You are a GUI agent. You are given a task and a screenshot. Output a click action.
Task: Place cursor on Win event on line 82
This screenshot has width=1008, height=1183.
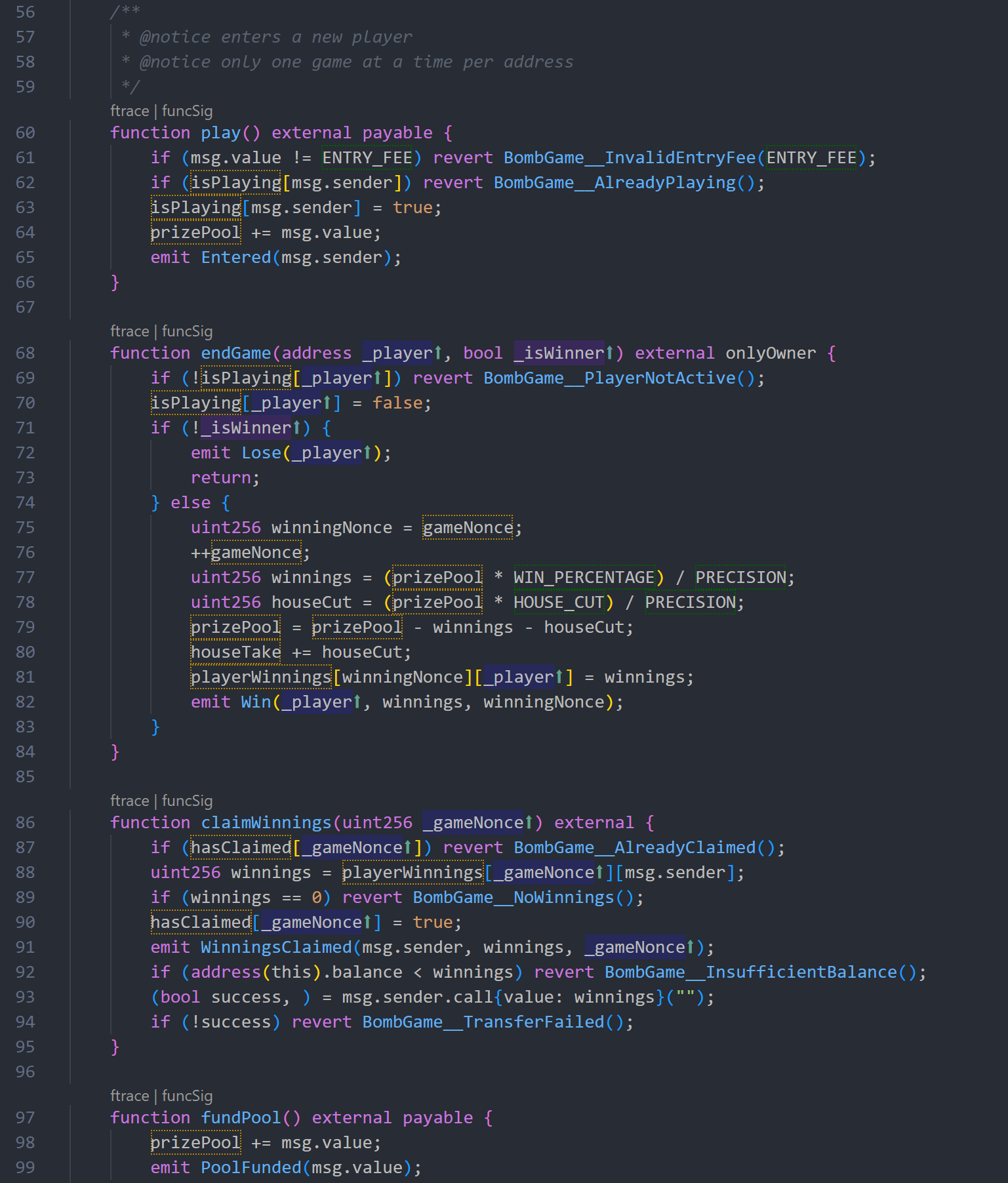256,702
